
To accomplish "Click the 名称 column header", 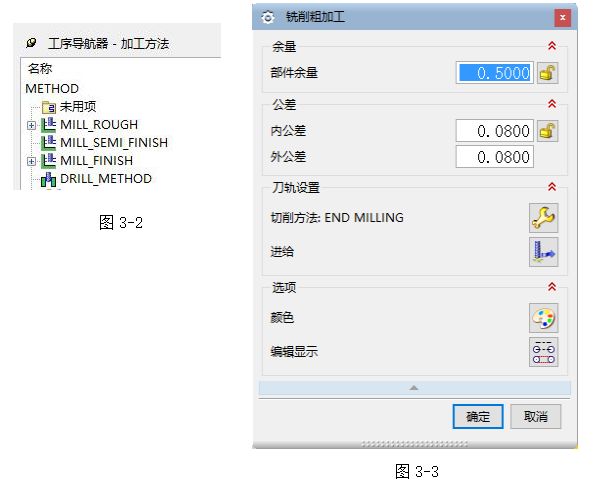I will (40, 69).
